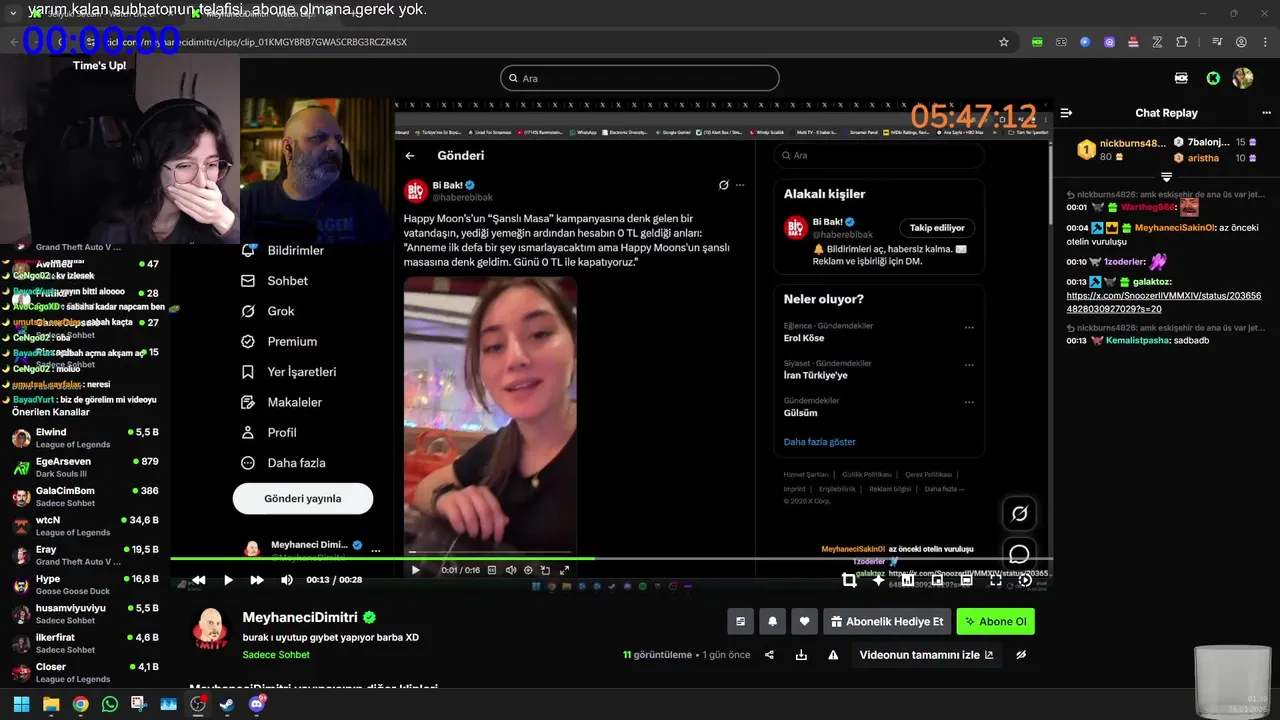Click the red stacked Chrome extension icon
Viewport: 1280px width, 720px height.
(x=1133, y=42)
